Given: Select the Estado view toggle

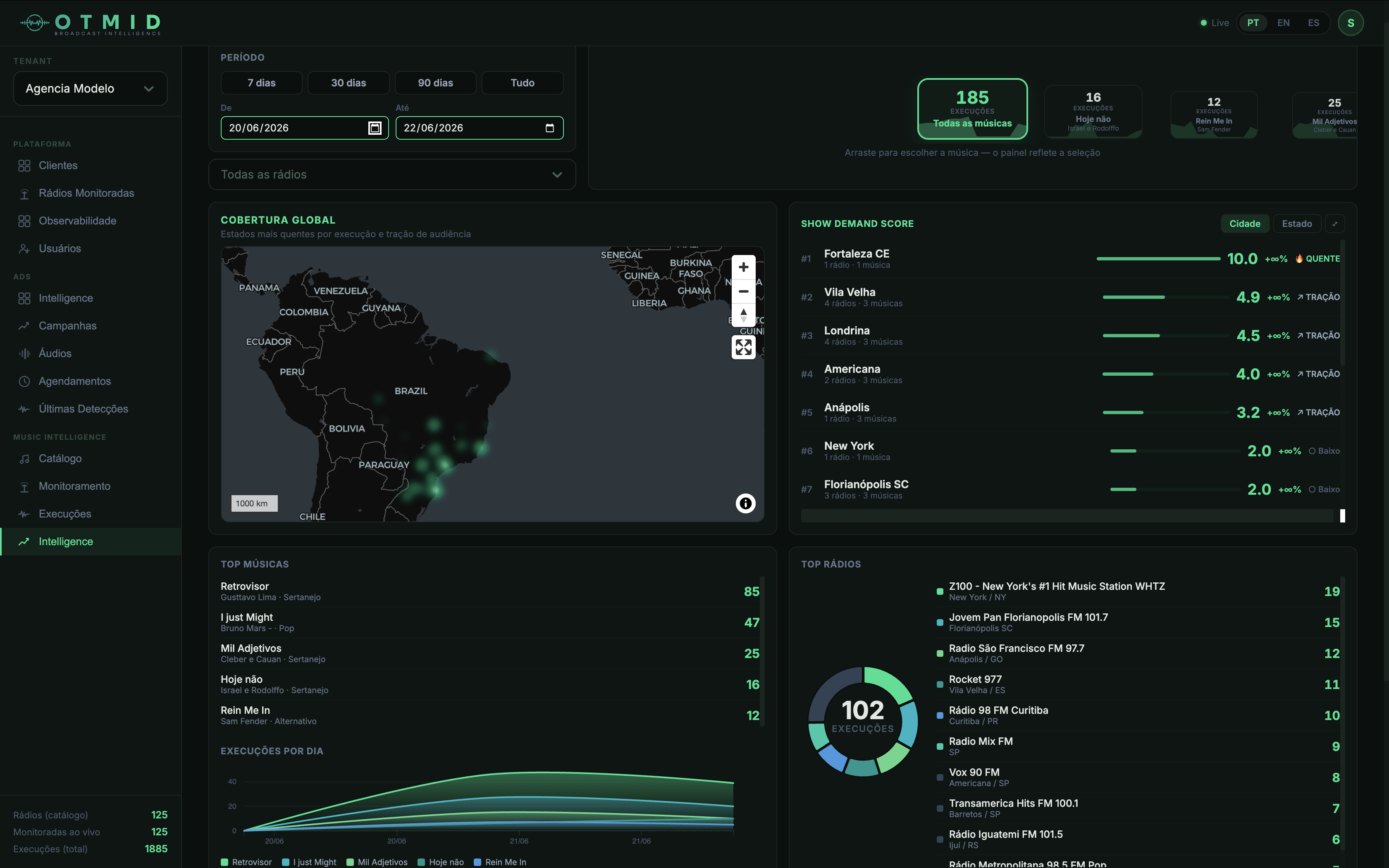Looking at the screenshot, I should click(1296, 224).
